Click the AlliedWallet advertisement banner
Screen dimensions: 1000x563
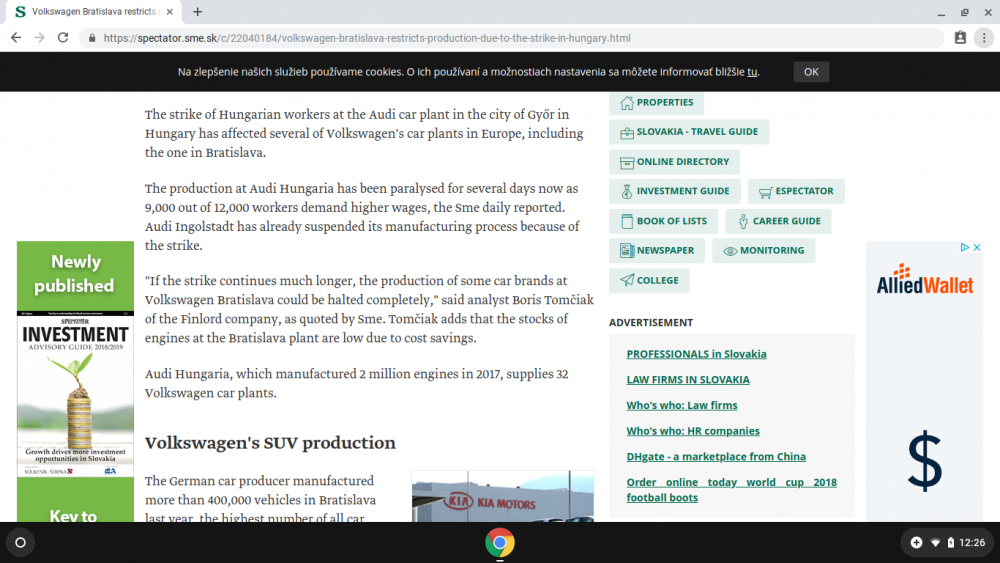924,381
